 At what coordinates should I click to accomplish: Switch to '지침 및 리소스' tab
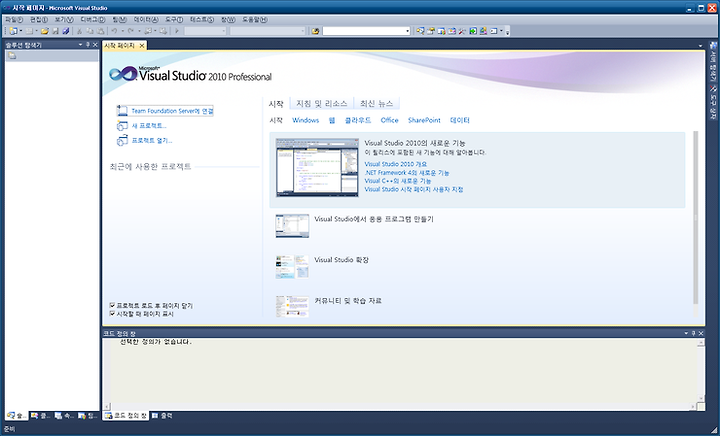pos(321,104)
